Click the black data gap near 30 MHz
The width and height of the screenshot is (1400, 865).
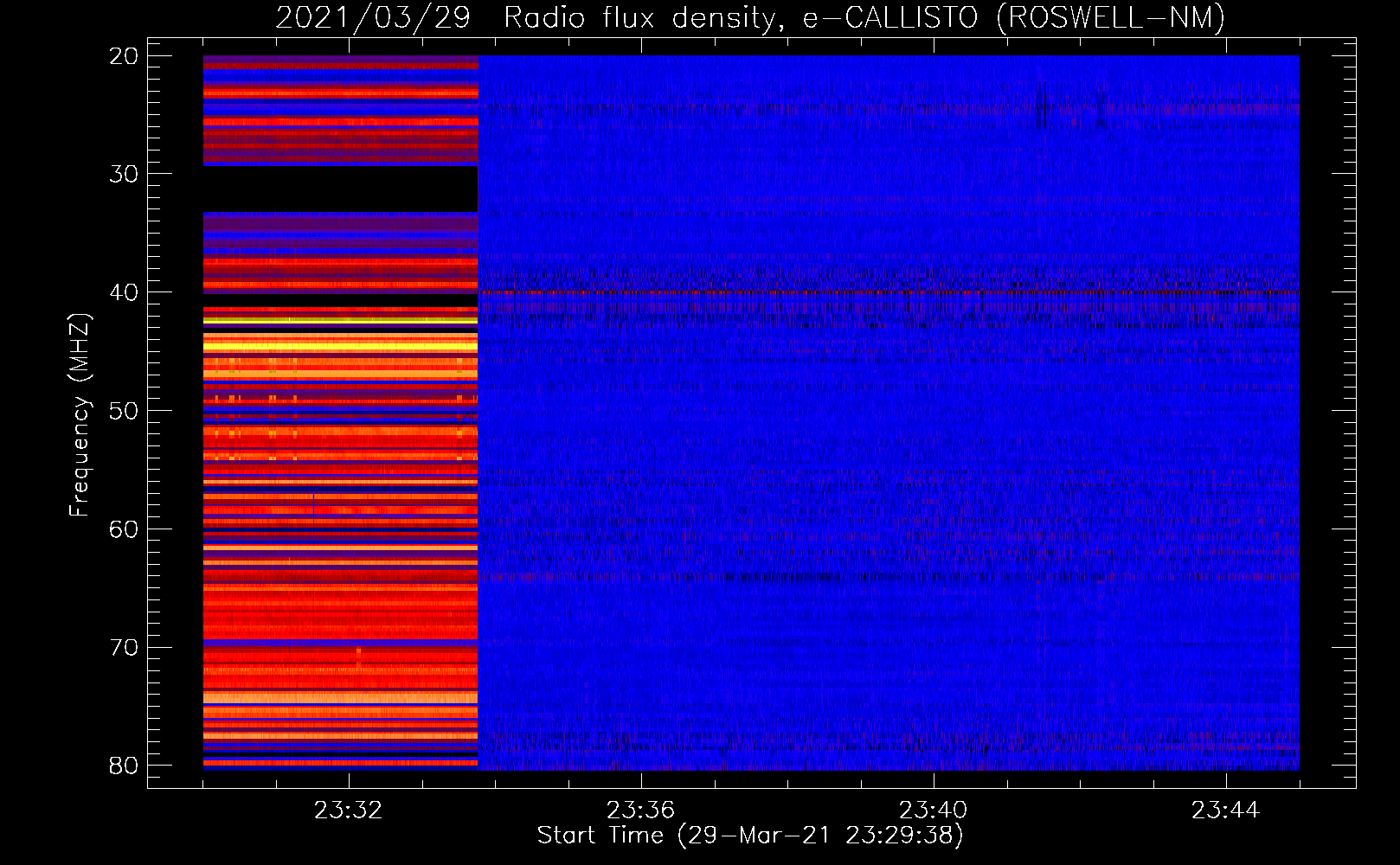(x=340, y=189)
